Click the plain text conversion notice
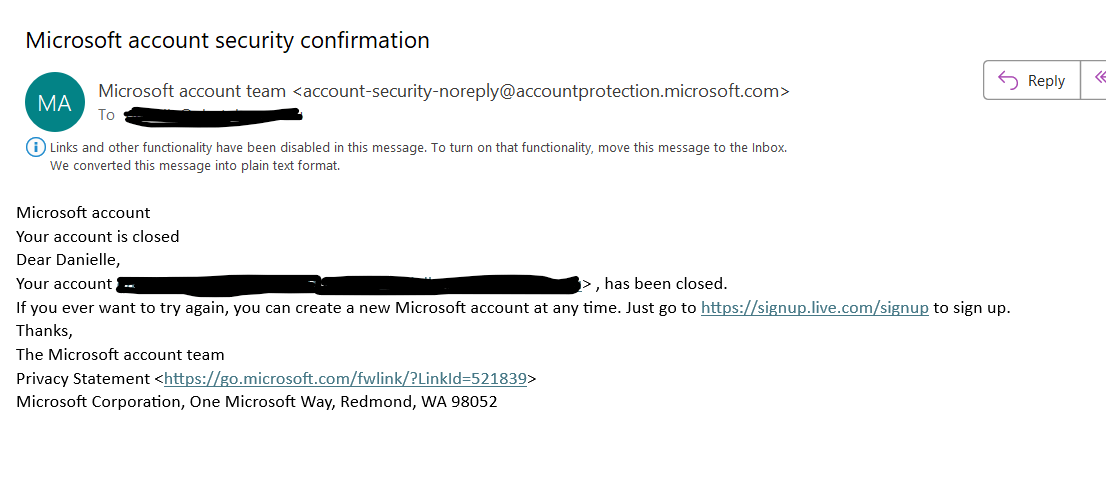1106x478 pixels. click(195, 166)
